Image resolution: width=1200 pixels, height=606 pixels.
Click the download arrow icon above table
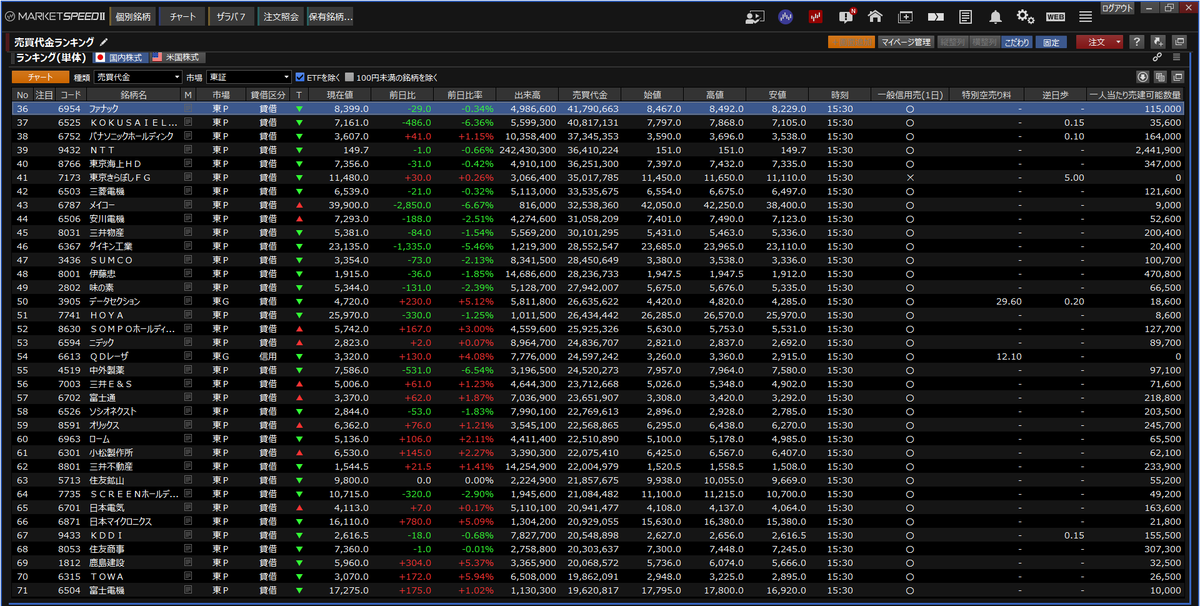click(1143, 77)
